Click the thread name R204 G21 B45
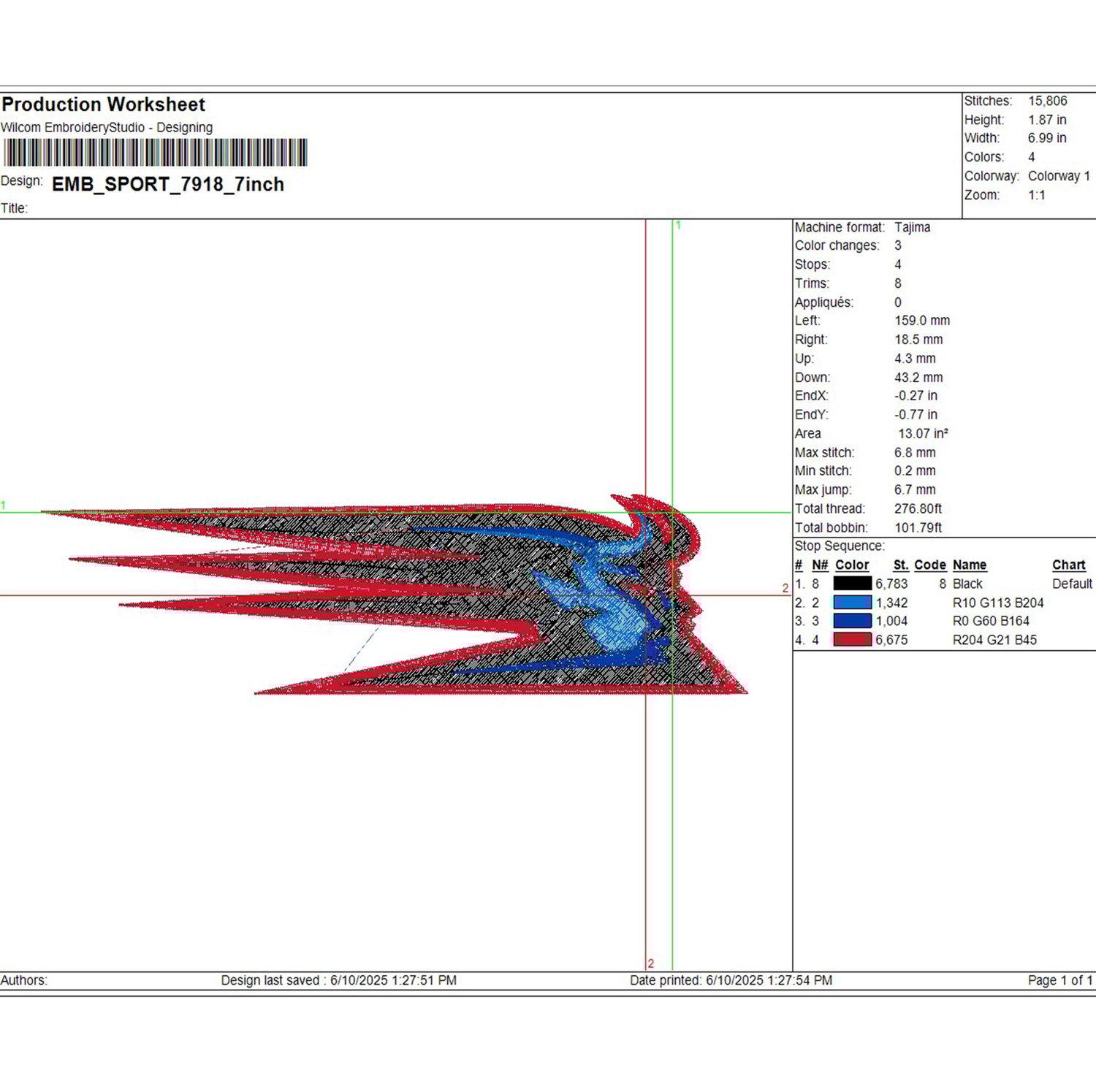 [x=994, y=640]
